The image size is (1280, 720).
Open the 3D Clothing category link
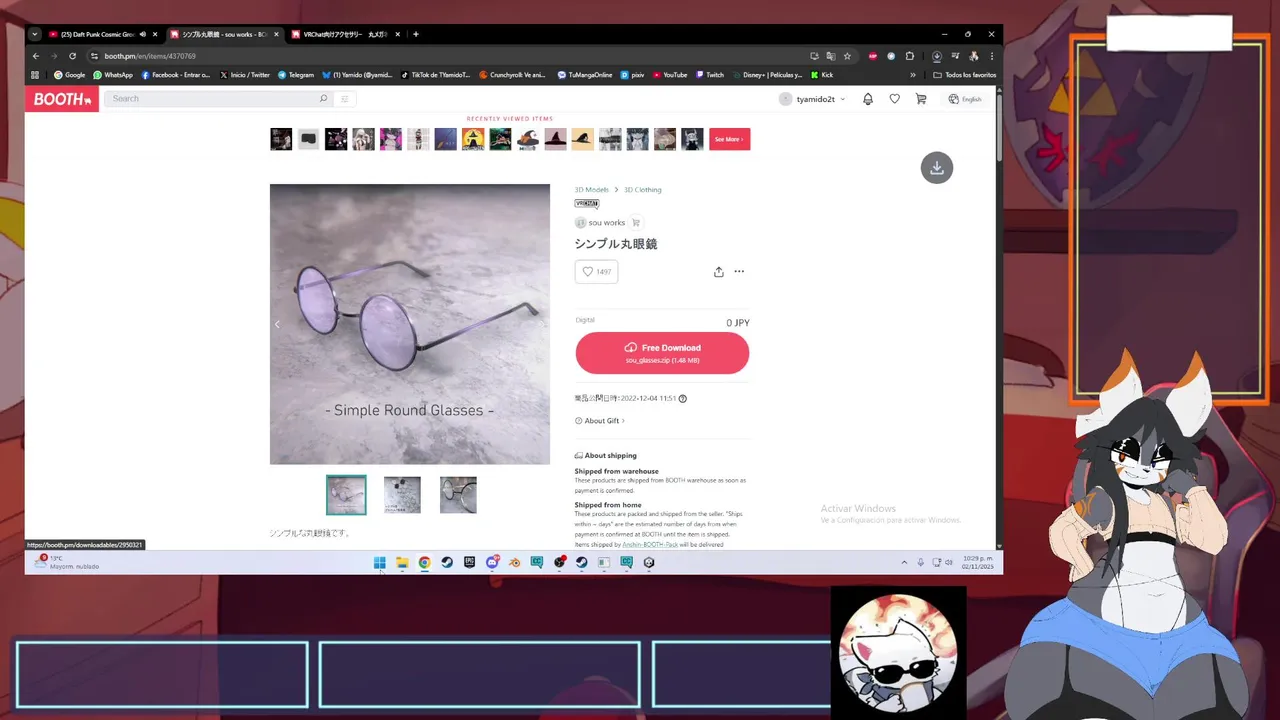[x=643, y=190]
